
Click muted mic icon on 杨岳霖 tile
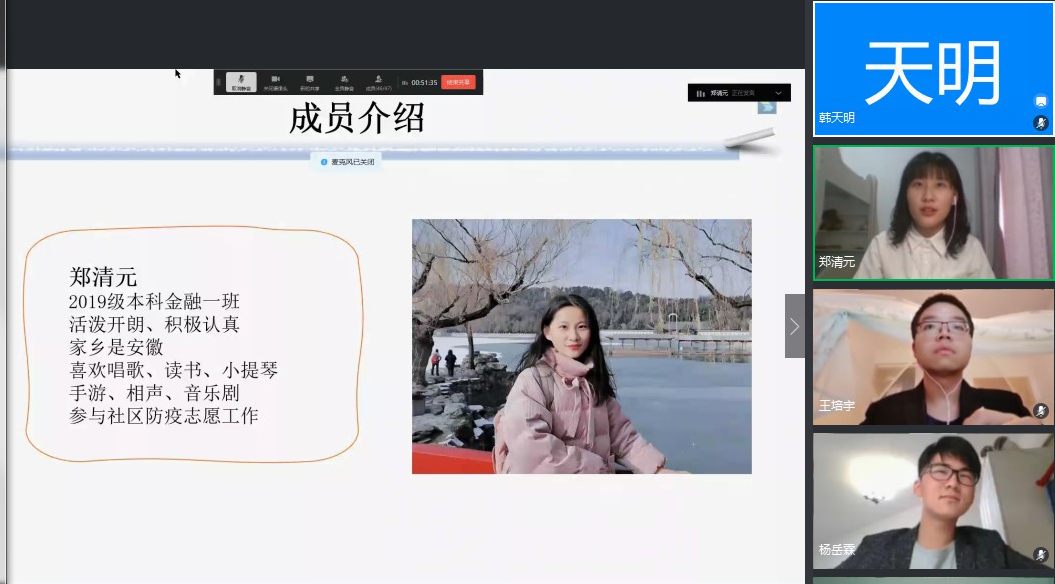1040,554
